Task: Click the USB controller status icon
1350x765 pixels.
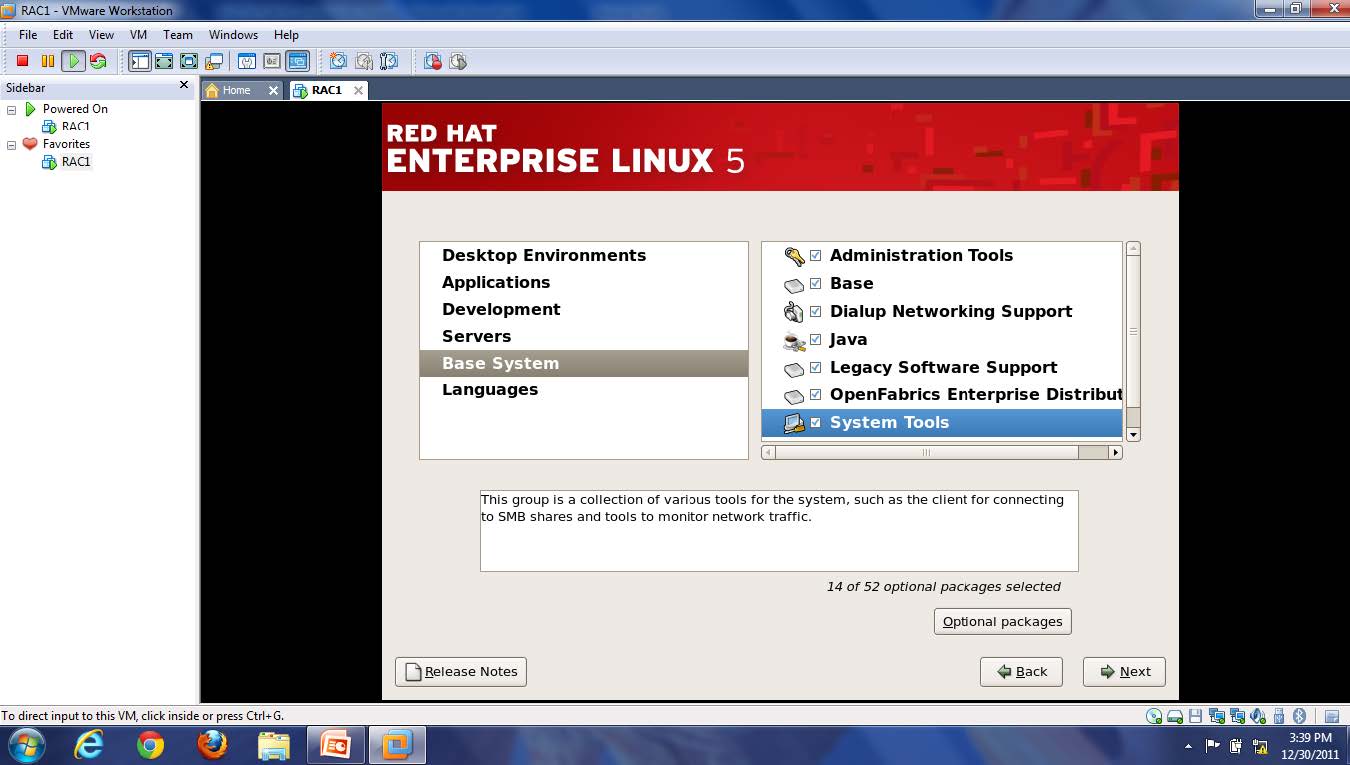Action: 1279,716
